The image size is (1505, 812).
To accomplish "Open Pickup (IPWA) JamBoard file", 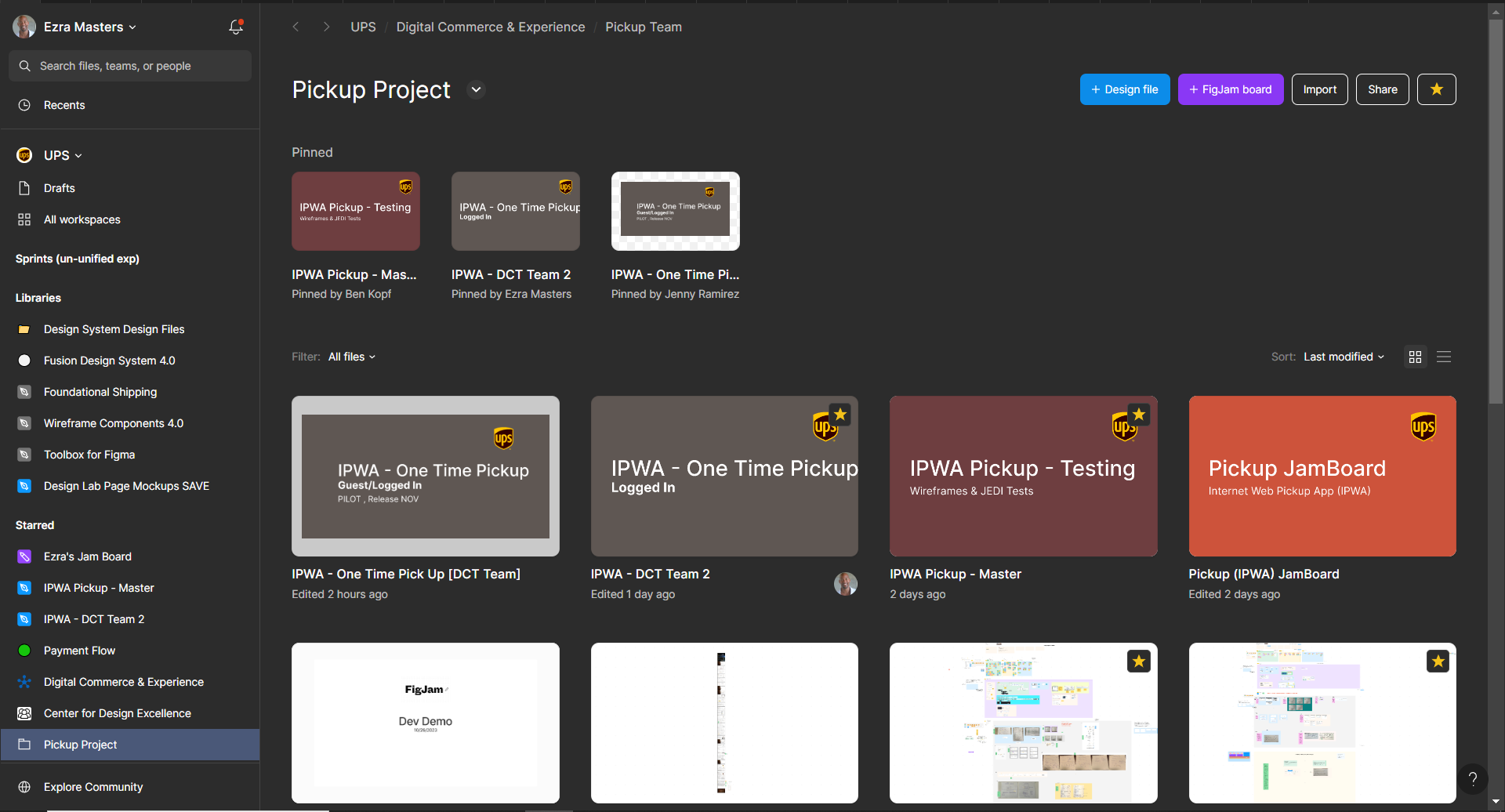I will click(1322, 477).
